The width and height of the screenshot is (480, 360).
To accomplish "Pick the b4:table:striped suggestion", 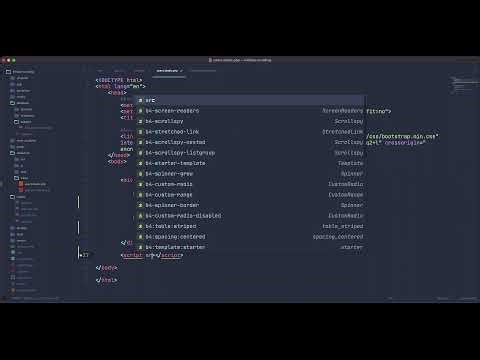I will pos(250,226).
